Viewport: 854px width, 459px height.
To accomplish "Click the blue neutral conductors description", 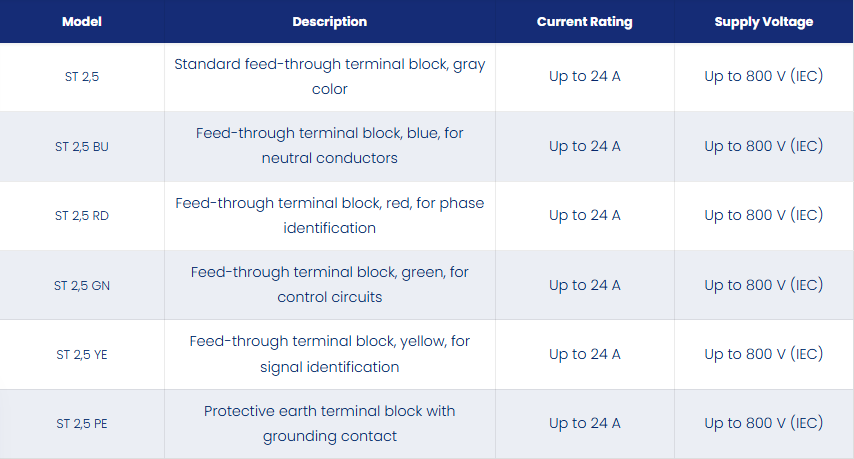I will point(330,146).
